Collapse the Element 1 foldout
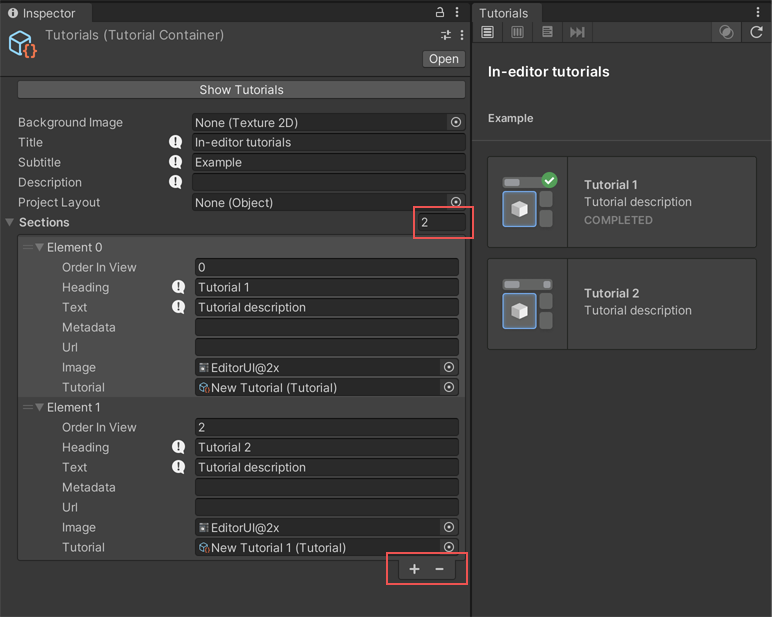This screenshot has width=772, height=617. tap(40, 408)
